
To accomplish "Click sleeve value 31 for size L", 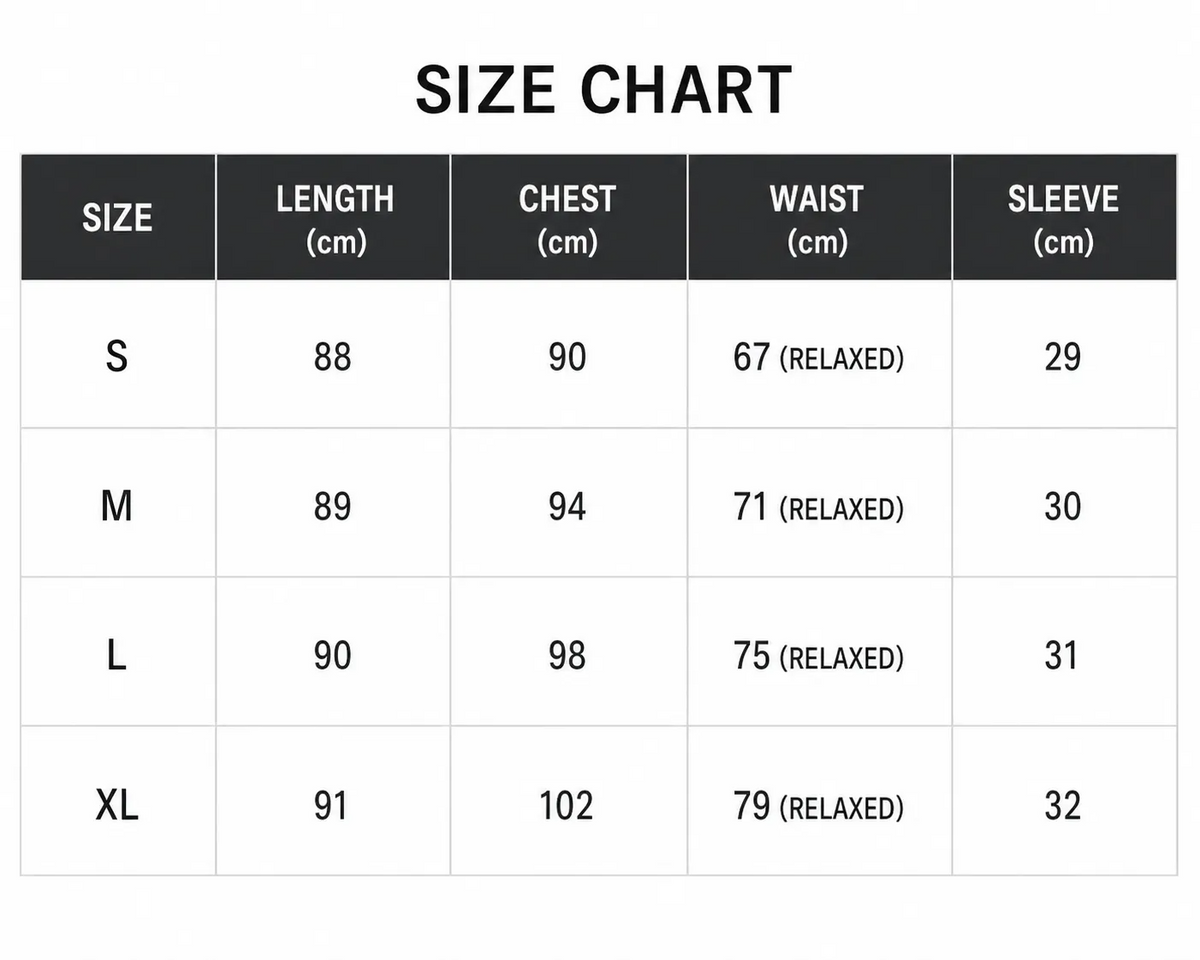I will pos(1061,656).
